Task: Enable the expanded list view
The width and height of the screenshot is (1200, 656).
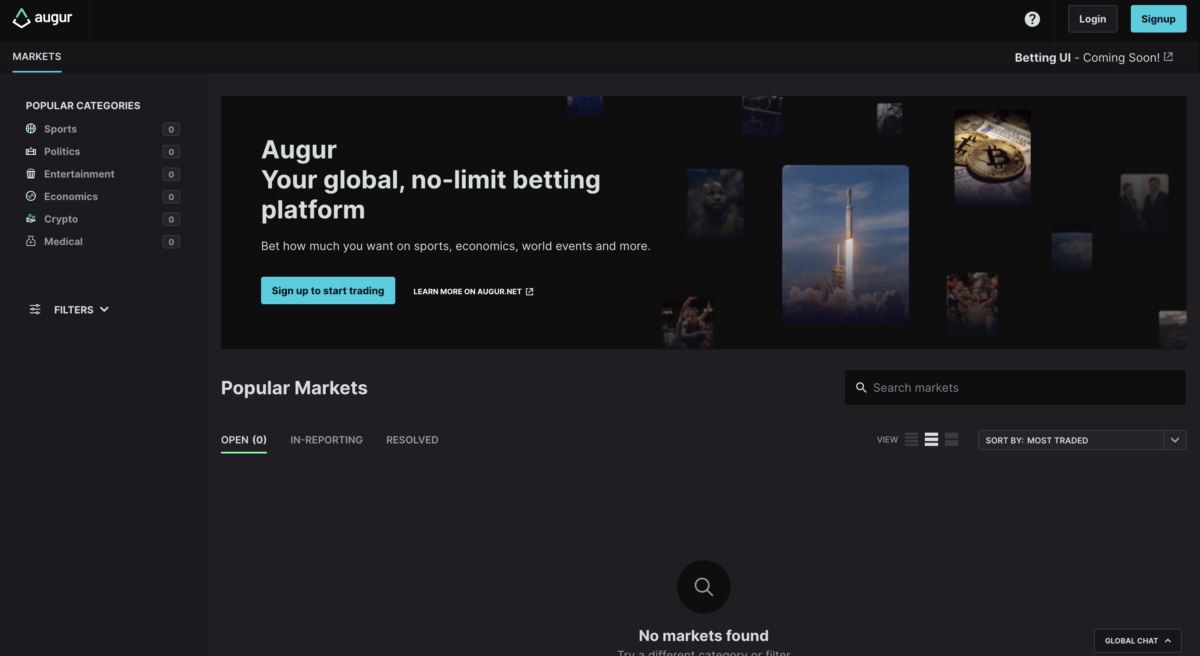Action: point(931,439)
